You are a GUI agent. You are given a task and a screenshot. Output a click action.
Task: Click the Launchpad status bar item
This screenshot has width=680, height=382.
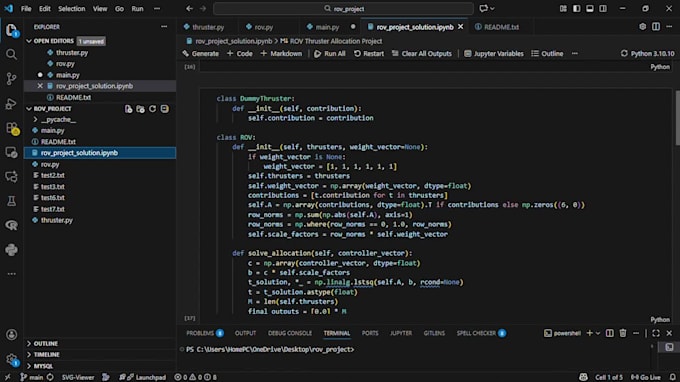[144, 377]
